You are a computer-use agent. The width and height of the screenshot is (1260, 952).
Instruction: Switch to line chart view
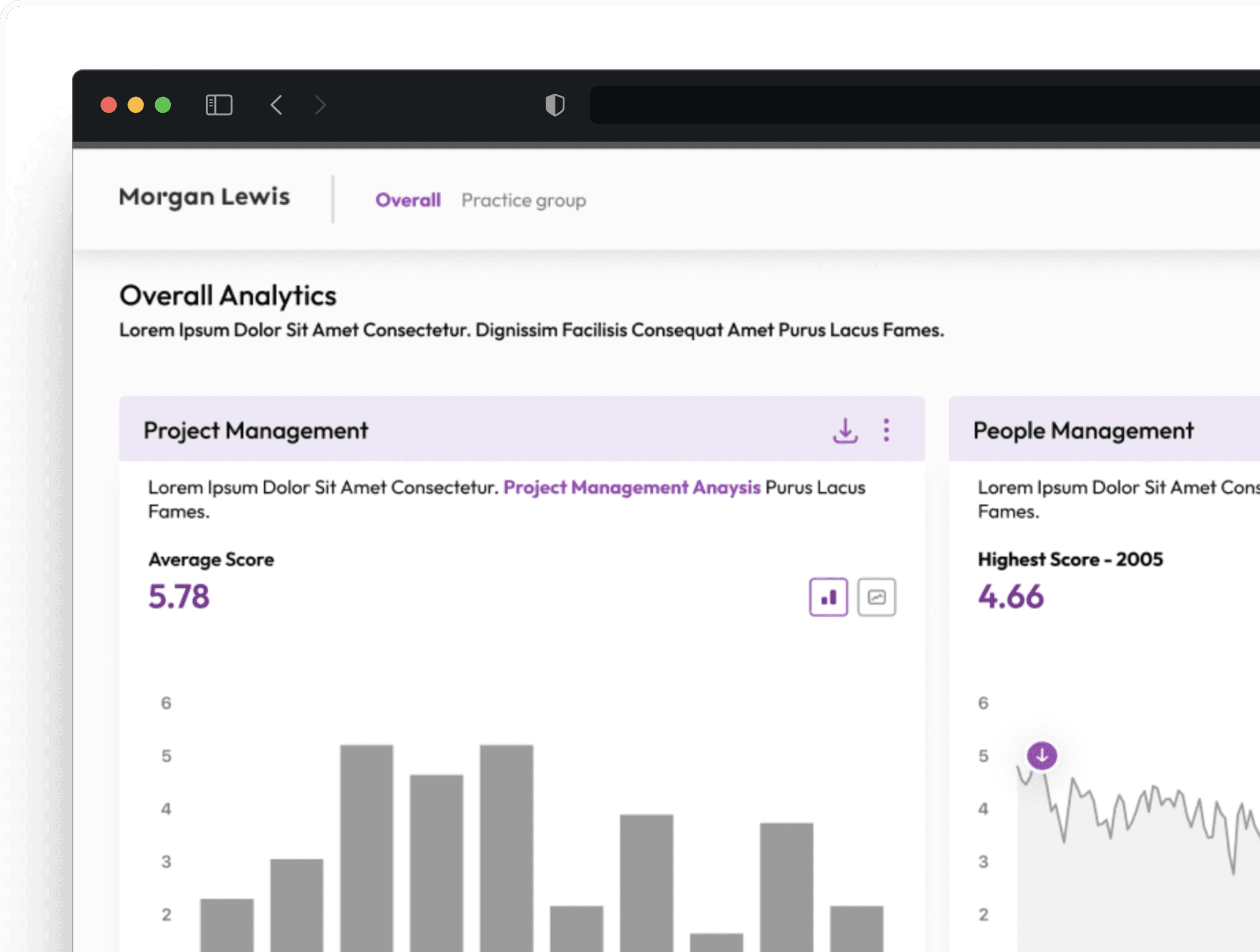877,597
